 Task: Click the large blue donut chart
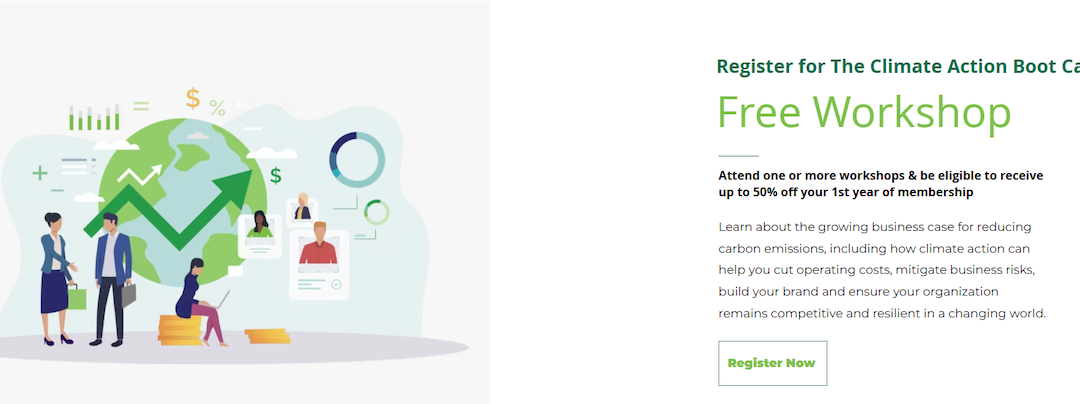point(357,159)
